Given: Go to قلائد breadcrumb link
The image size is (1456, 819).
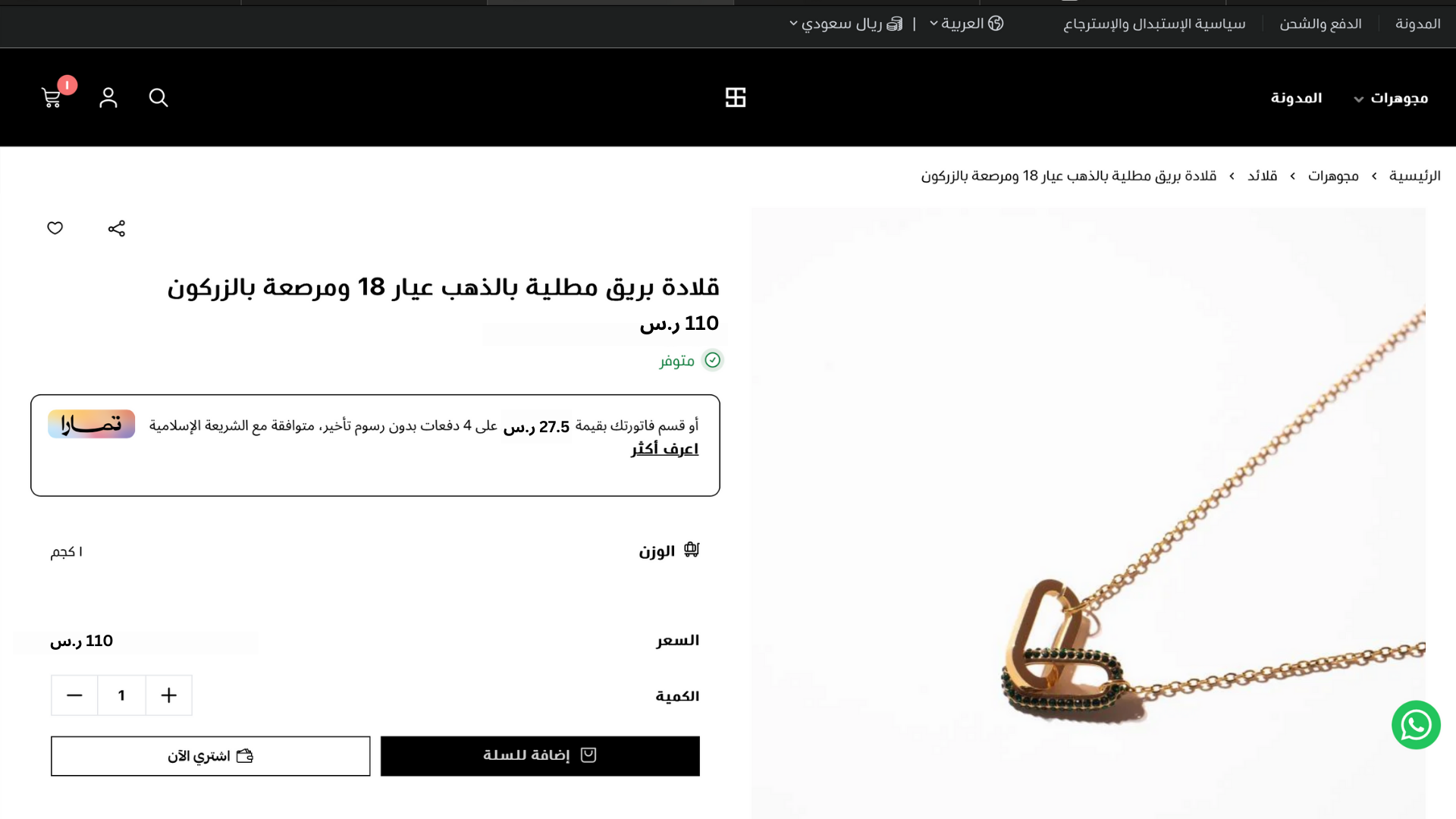Looking at the screenshot, I should (x=1263, y=176).
